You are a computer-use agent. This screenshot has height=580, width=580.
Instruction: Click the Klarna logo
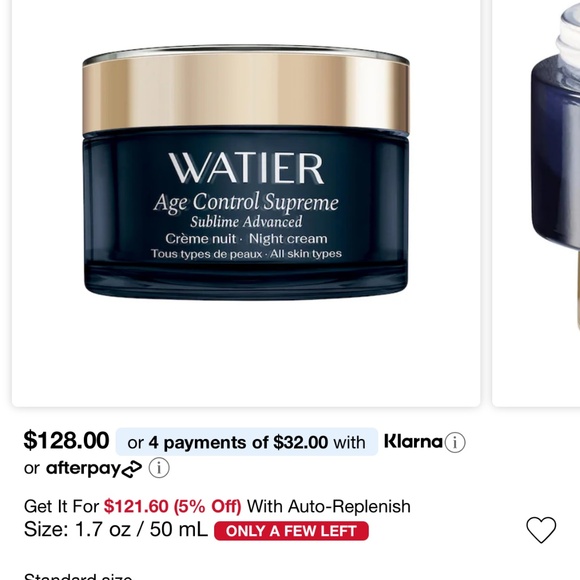(x=413, y=441)
